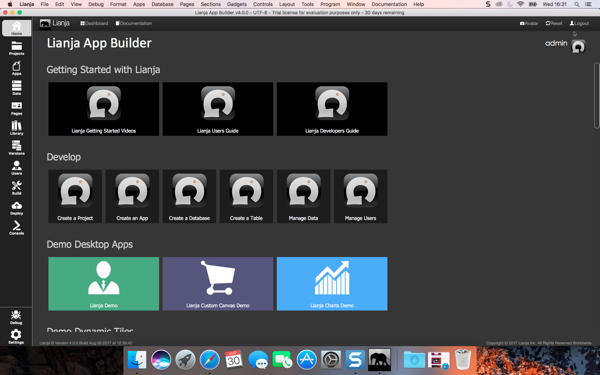Screen dimensions: 600x375
Task: Click the Create a Table tile
Action: tap(246, 196)
